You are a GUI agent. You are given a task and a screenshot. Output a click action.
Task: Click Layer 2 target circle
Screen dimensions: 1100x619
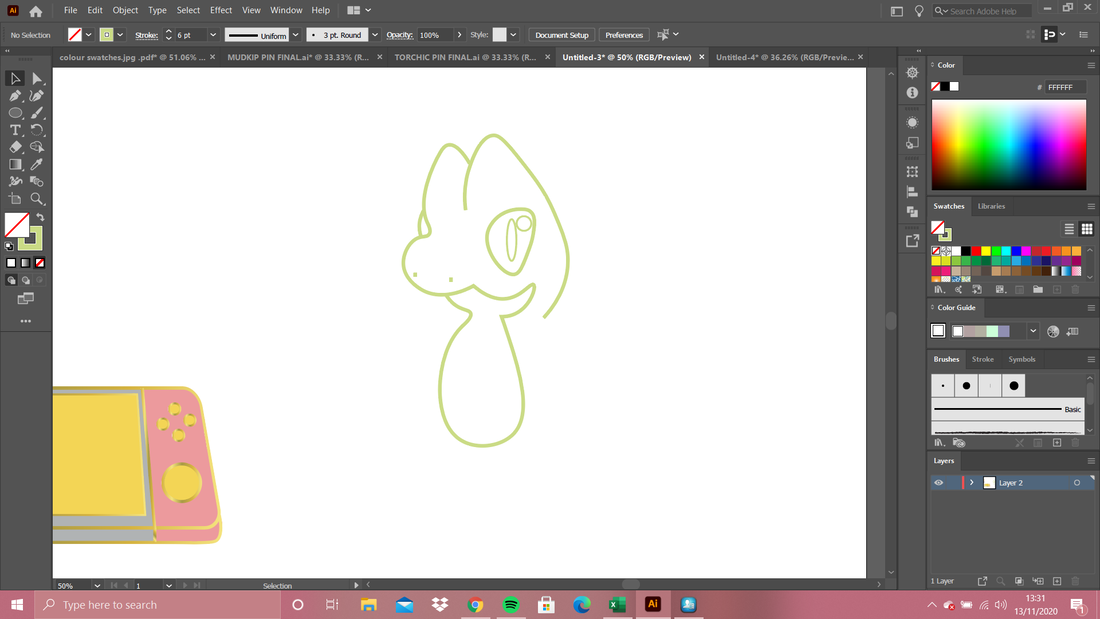[x=1077, y=483]
